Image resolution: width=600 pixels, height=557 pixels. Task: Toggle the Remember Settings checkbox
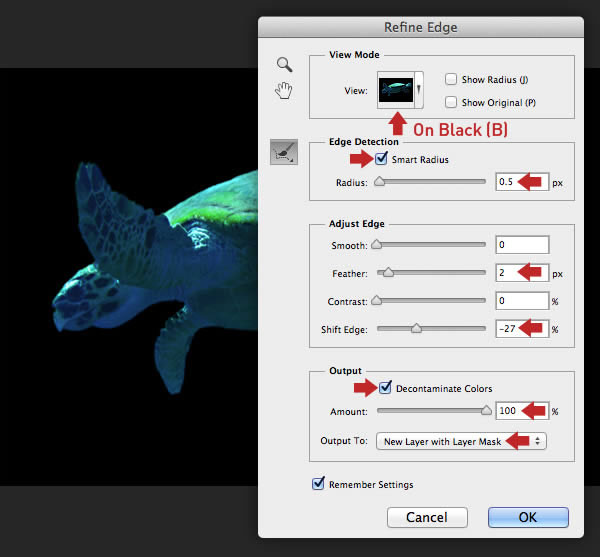tap(318, 484)
